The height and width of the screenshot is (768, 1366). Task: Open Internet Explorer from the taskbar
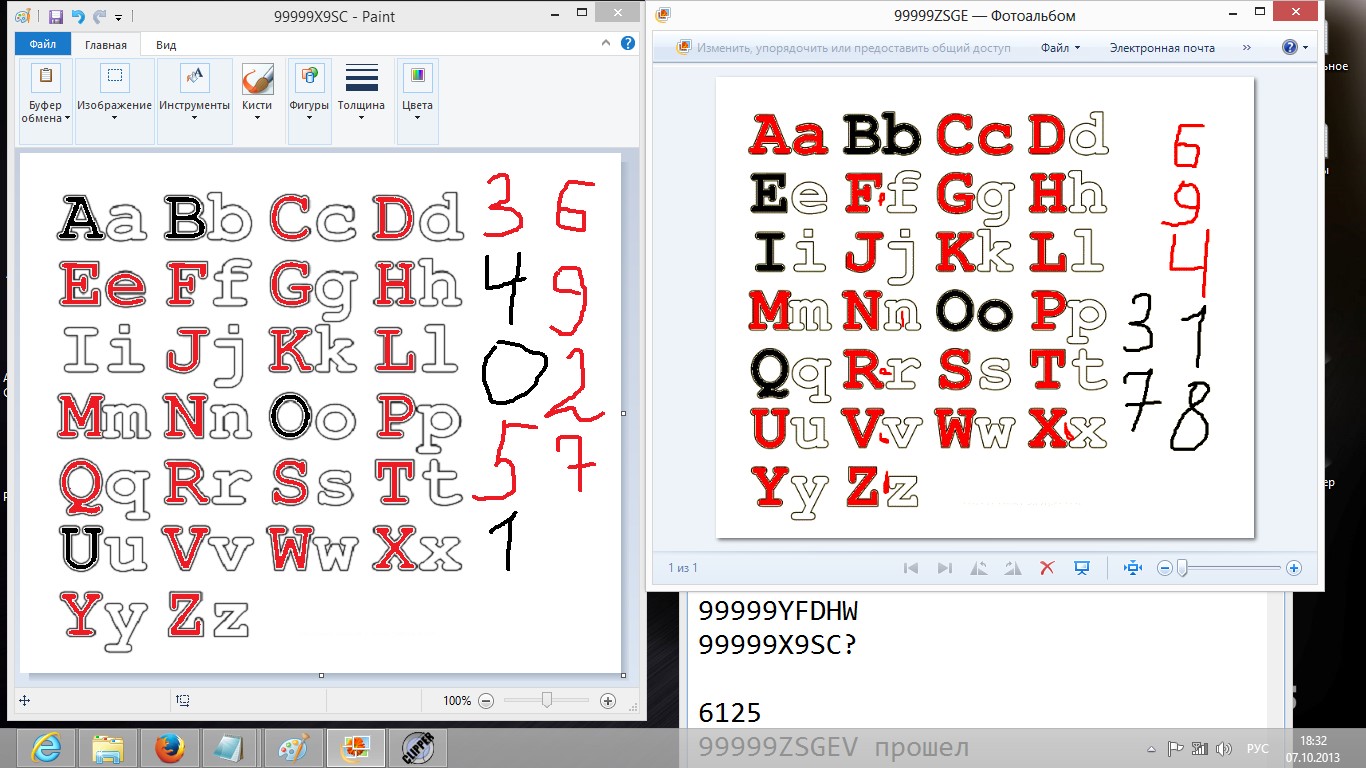click(x=47, y=748)
